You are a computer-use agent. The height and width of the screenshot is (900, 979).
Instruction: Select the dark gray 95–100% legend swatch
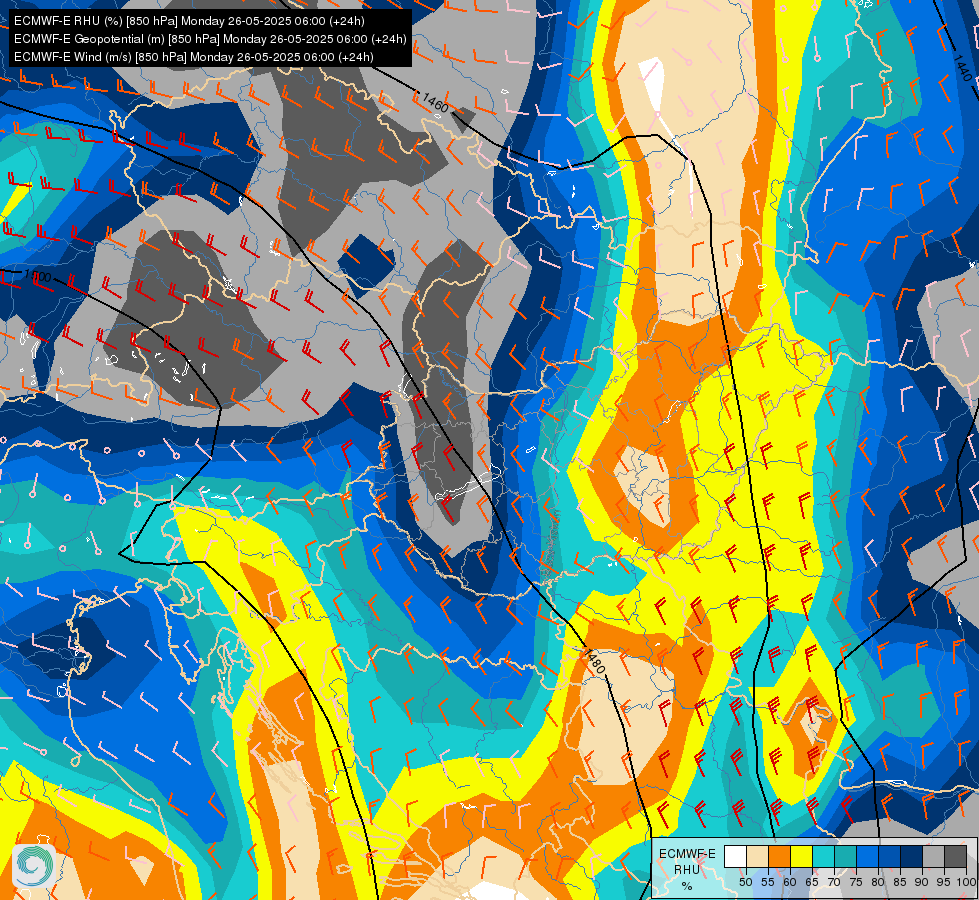[955, 856]
